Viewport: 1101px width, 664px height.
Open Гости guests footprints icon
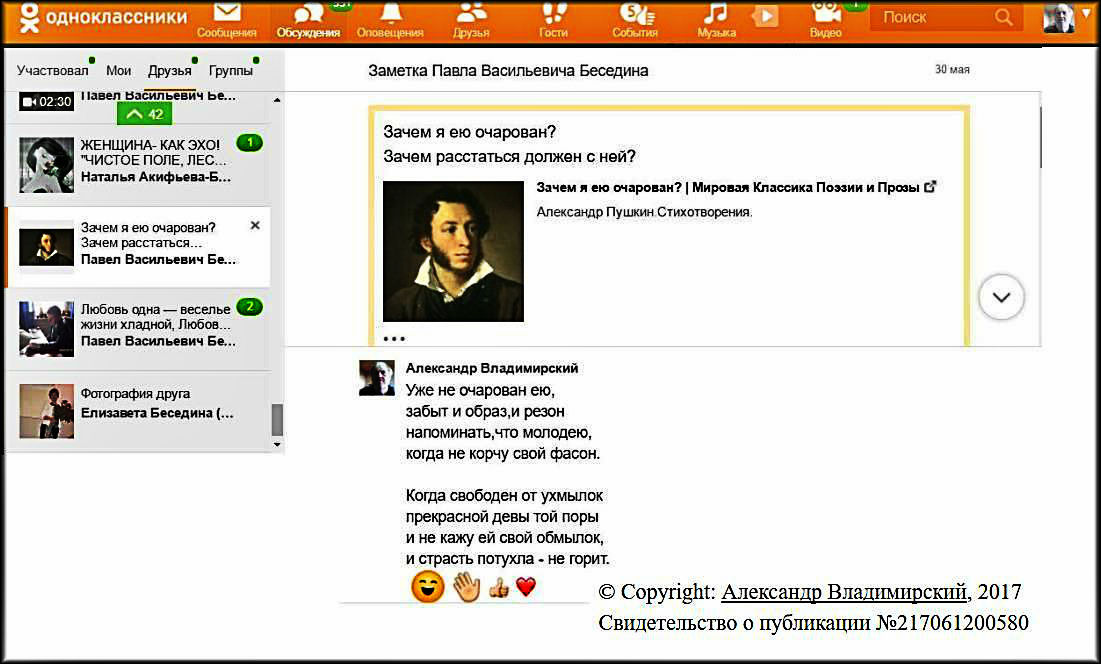click(553, 14)
